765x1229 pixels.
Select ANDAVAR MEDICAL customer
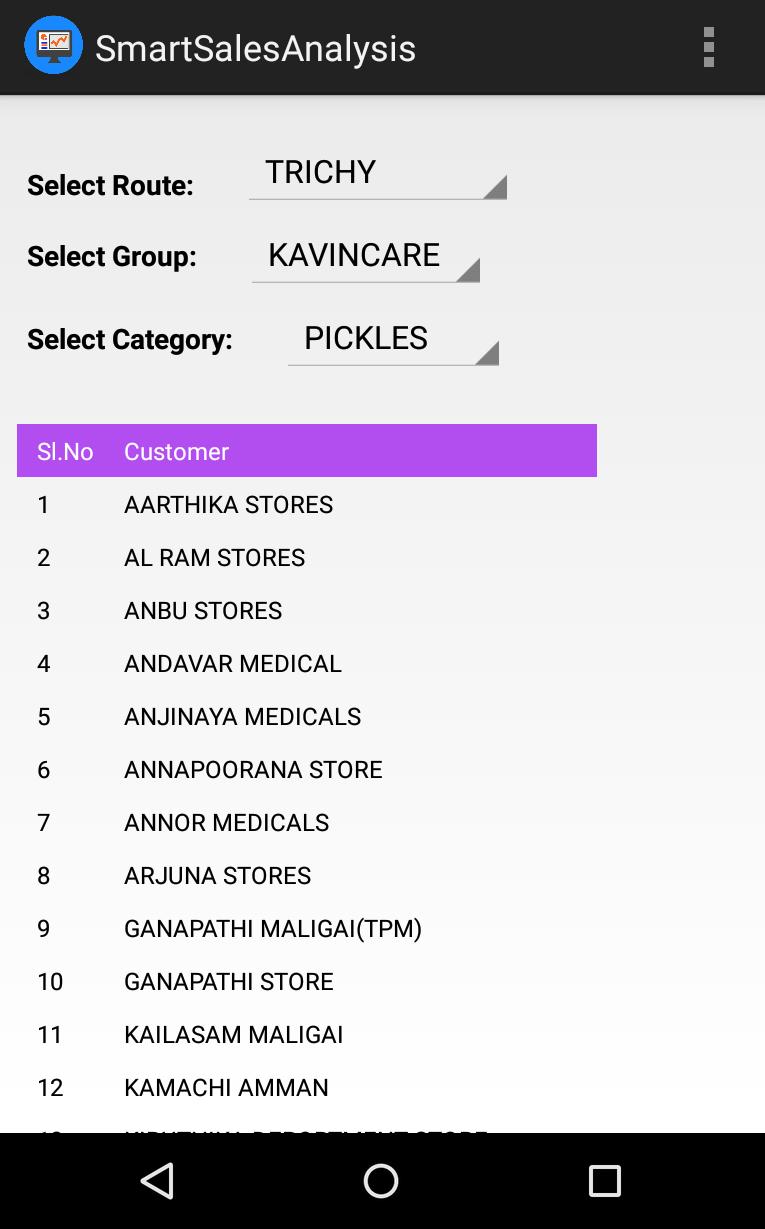(x=307, y=663)
